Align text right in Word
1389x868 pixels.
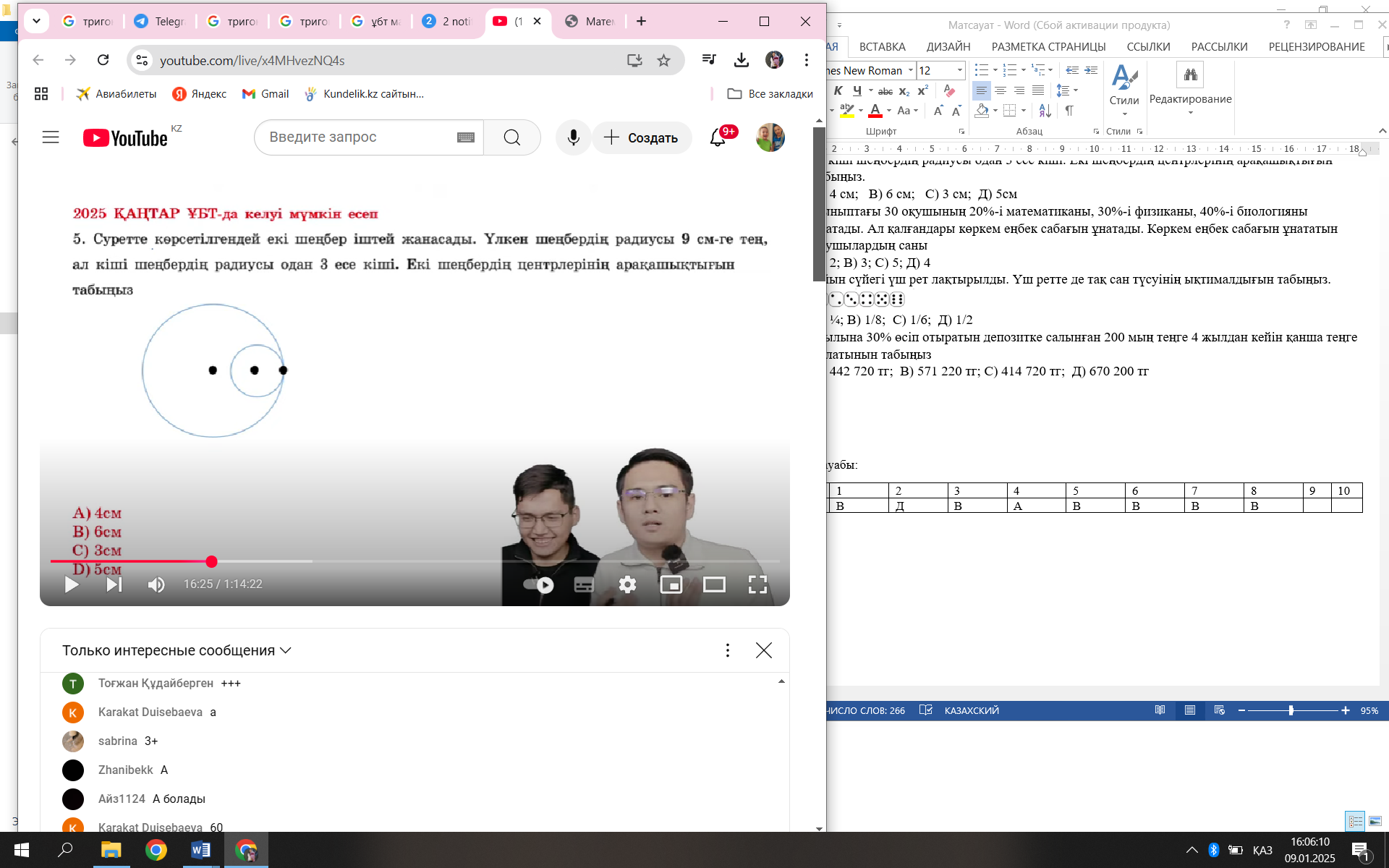(1019, 90)
